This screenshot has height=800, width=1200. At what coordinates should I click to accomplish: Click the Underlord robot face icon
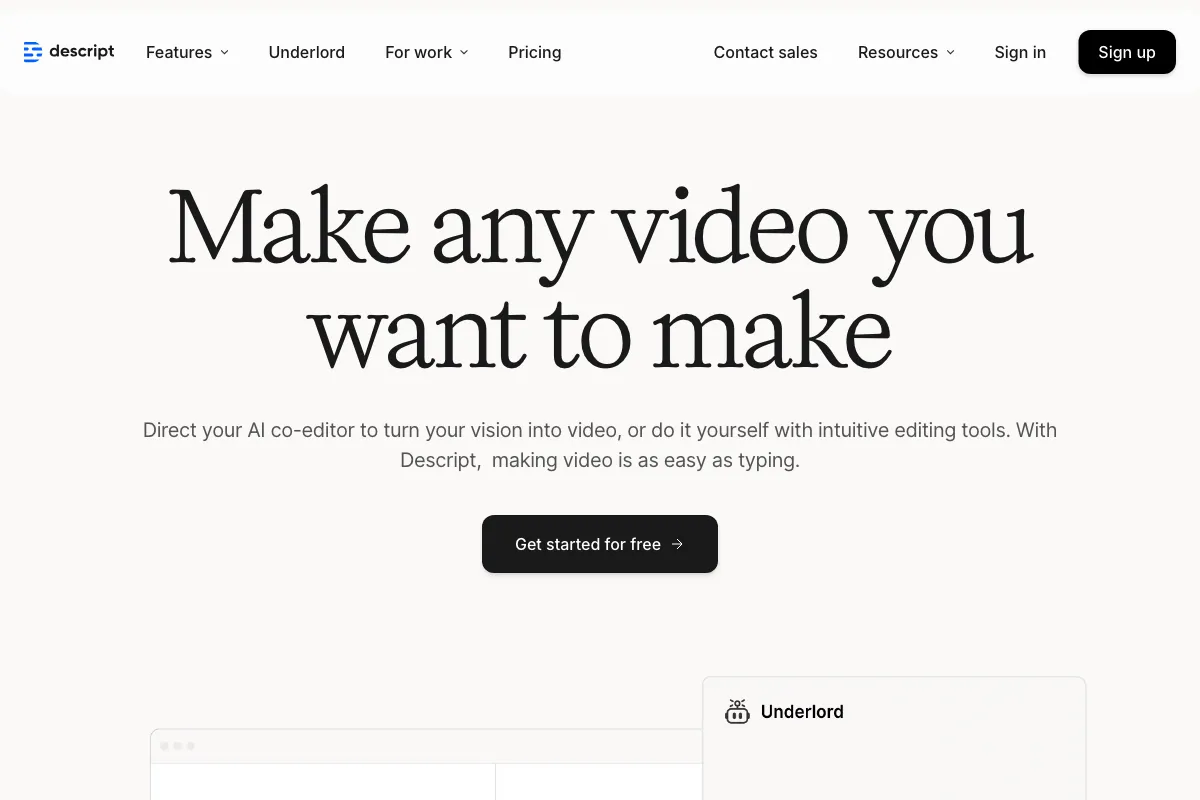point(737,716)
